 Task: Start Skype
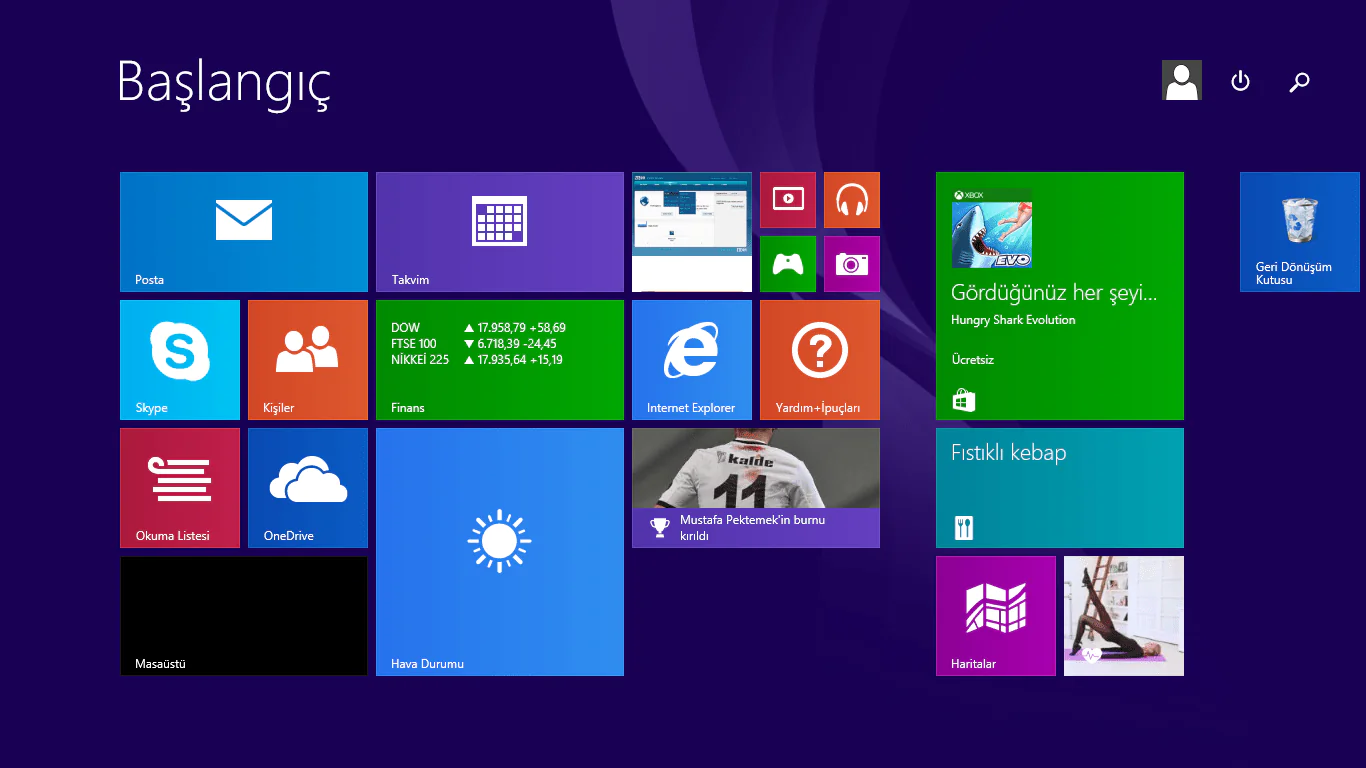coord(179,359)
